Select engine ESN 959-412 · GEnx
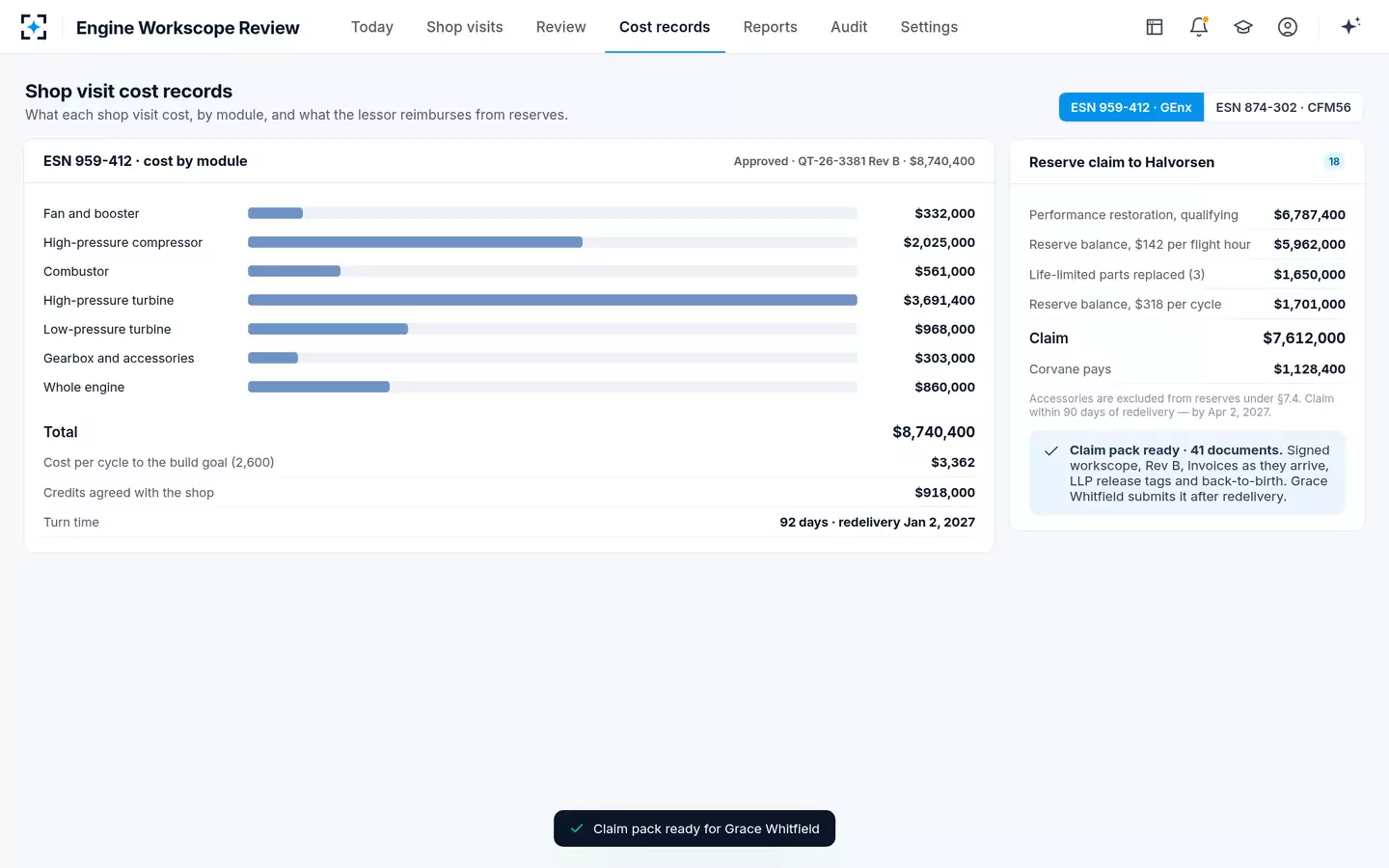Screen dimensions: 1389x868 pos(1131,107)
